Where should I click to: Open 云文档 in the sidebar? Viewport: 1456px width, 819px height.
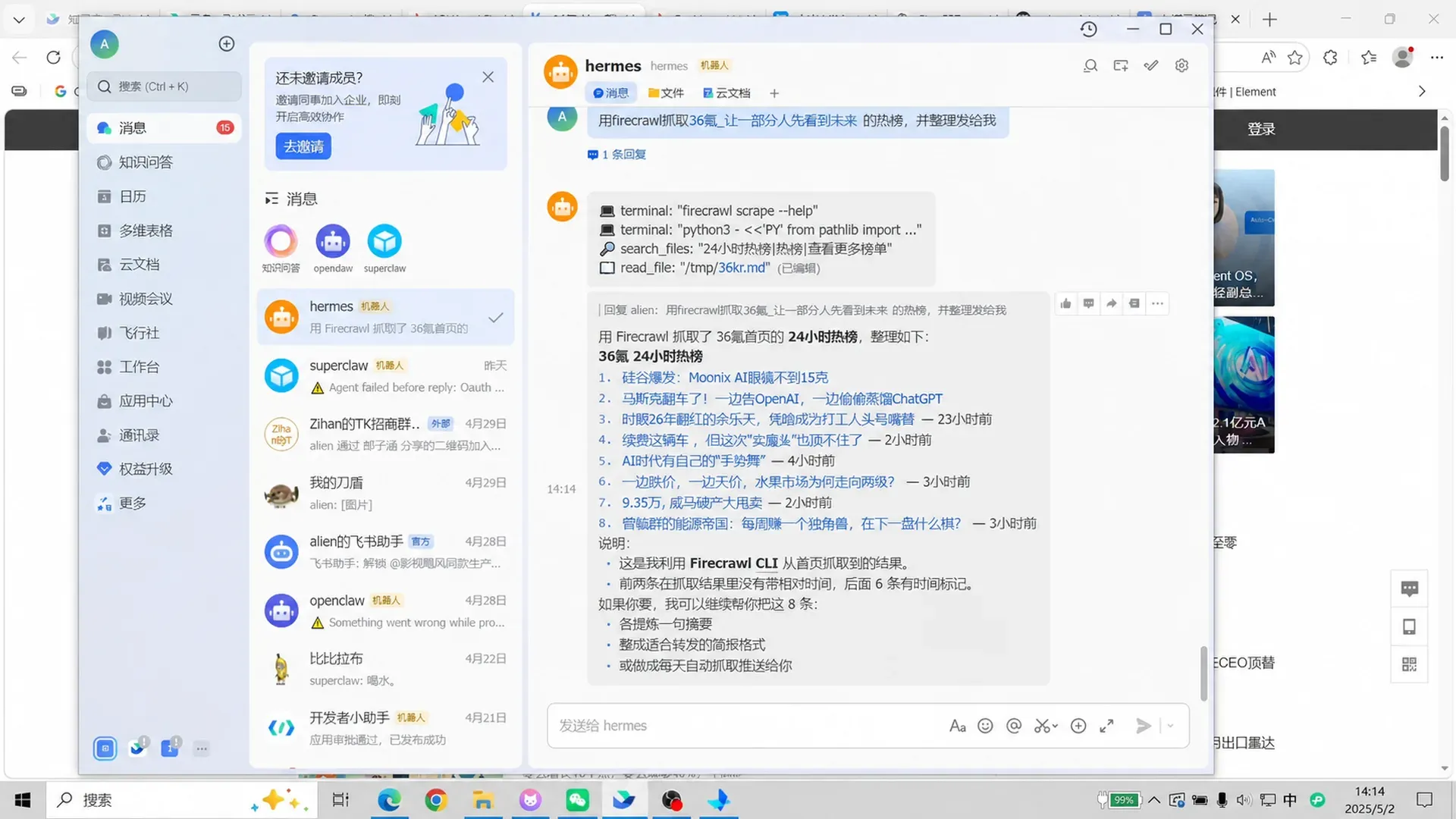[164, 265]
